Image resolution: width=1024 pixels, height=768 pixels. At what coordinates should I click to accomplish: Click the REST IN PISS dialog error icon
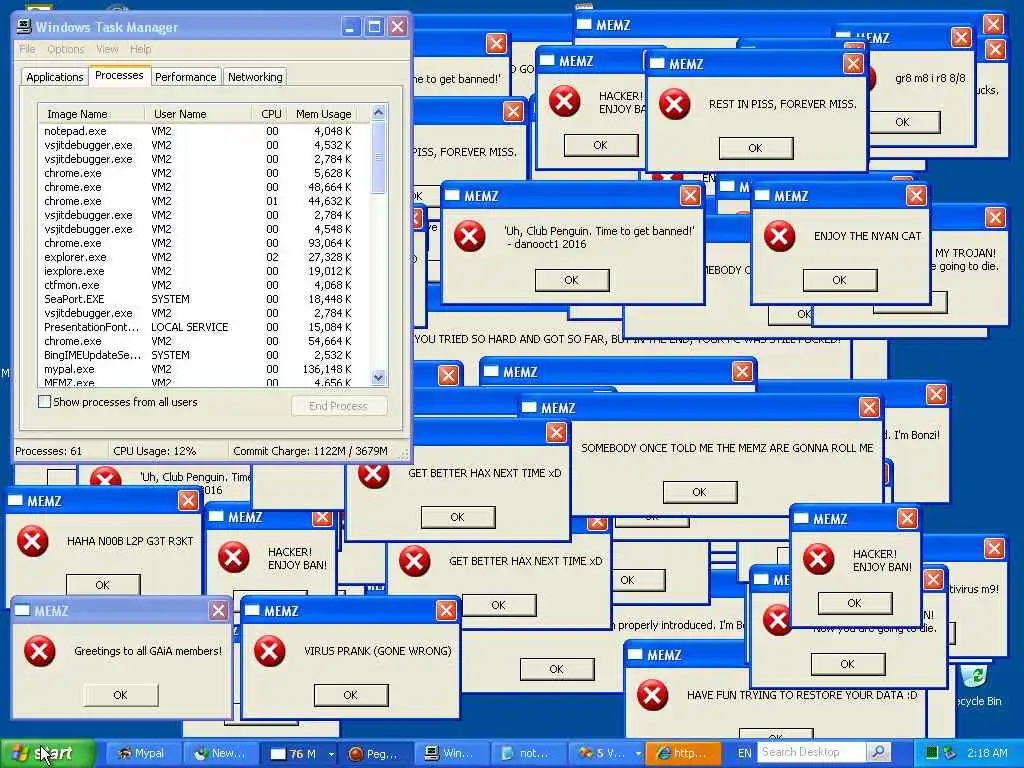(x=675, y=104)
